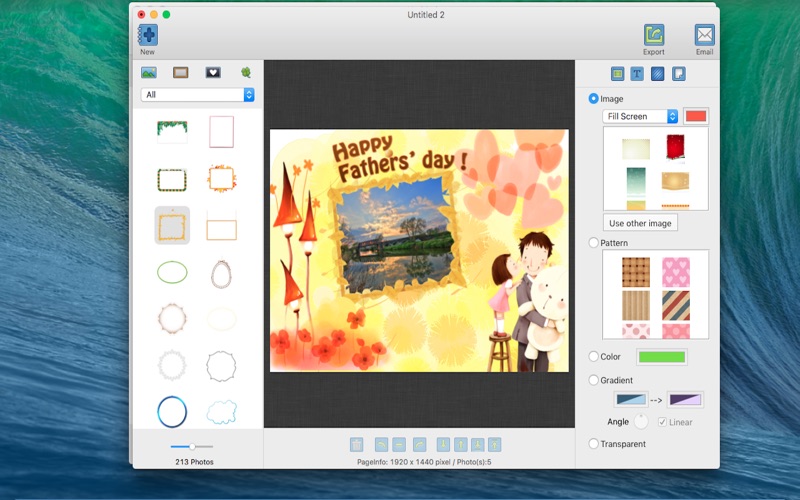Switch to the heart mask library tab
The image size is (800, 500).
point(213,73)
